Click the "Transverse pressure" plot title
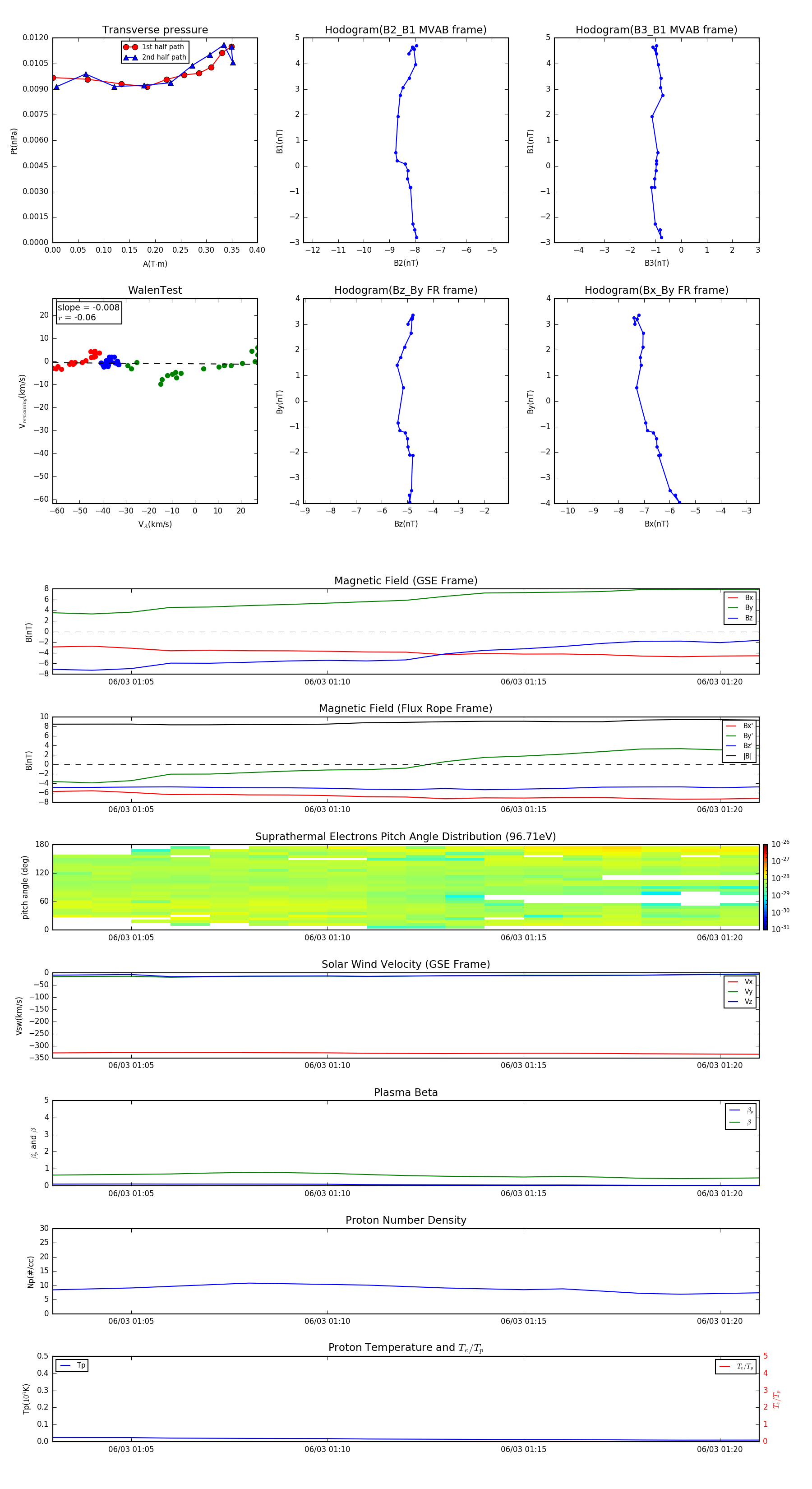This screenshot has width=812, height=1489. [x=155, y=30]
